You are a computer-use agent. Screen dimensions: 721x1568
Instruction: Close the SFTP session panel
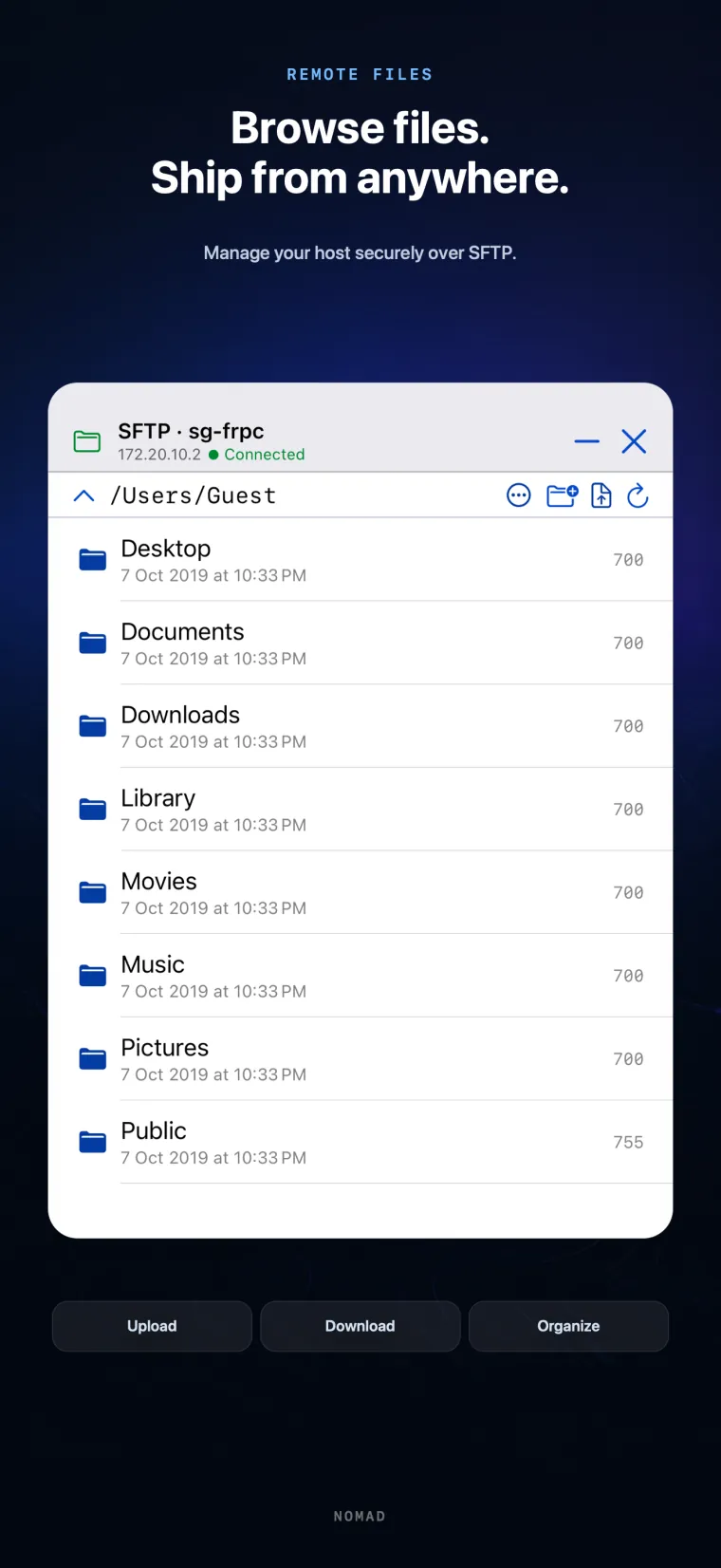[x=634, y=441]
